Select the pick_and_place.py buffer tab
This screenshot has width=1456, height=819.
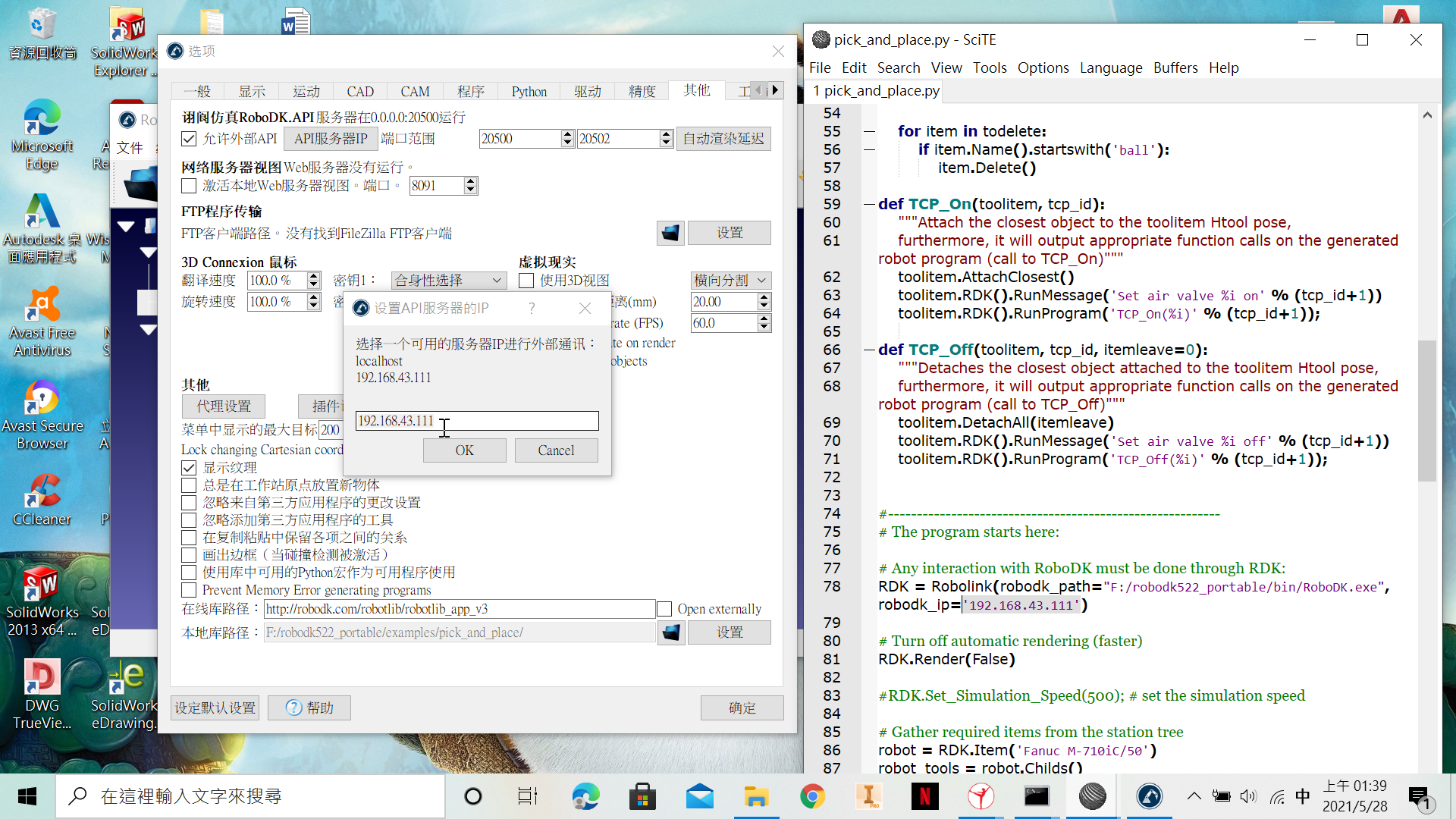click(x=875, y=90)
